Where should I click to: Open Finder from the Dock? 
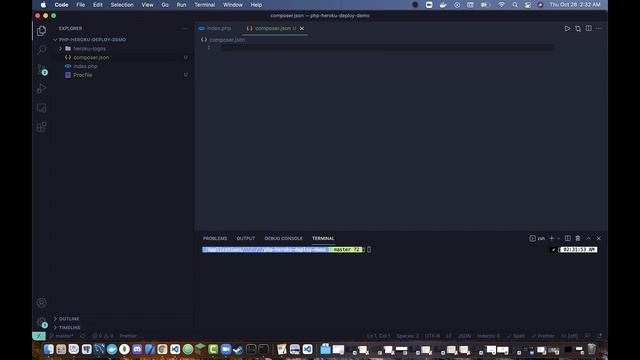coord(49,349)
